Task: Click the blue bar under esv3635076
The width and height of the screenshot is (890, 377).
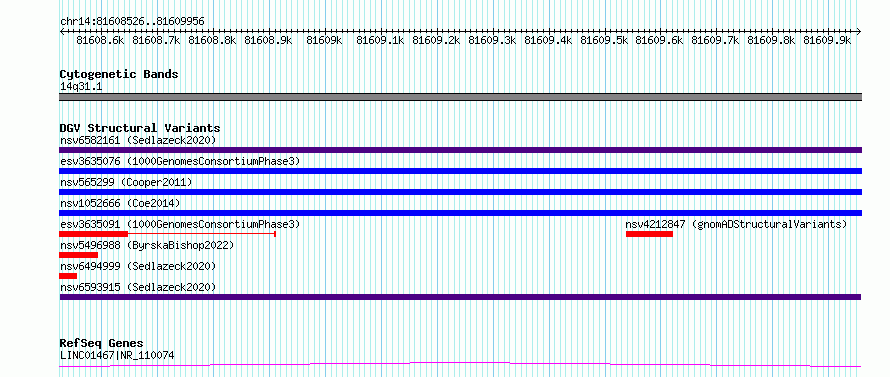Action: coord(460,171)
